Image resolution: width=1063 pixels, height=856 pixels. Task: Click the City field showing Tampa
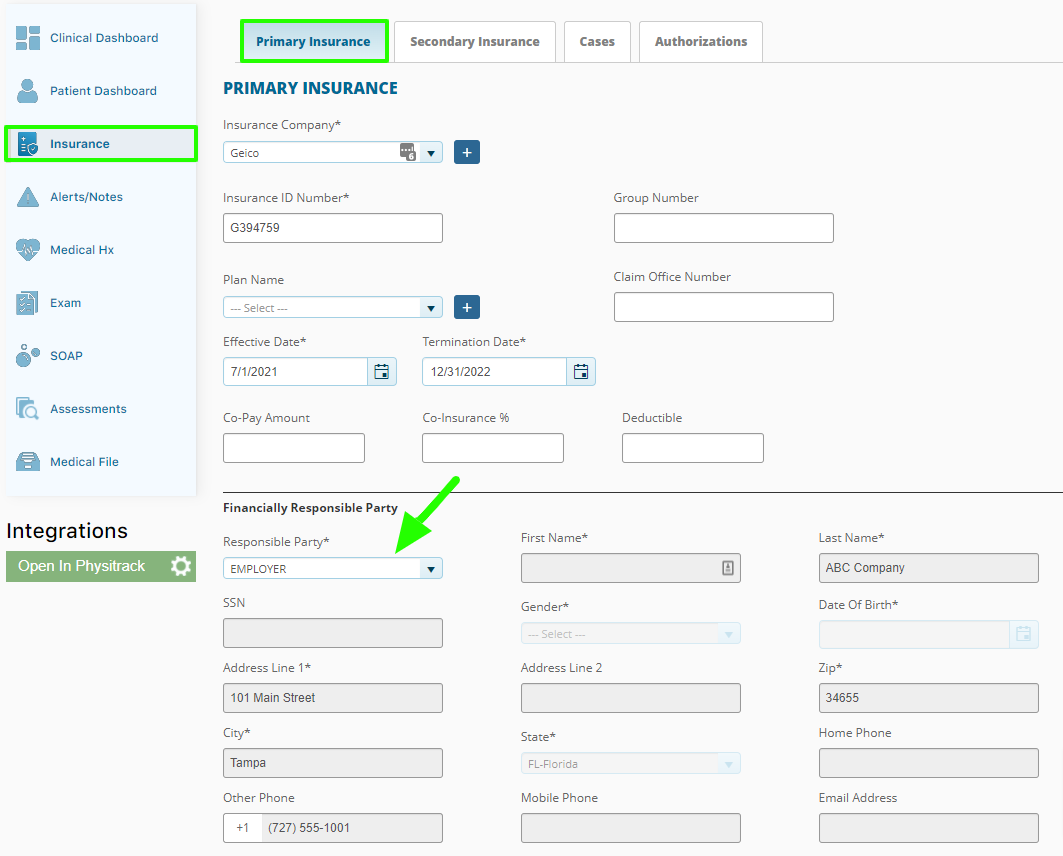click(333, 763)
